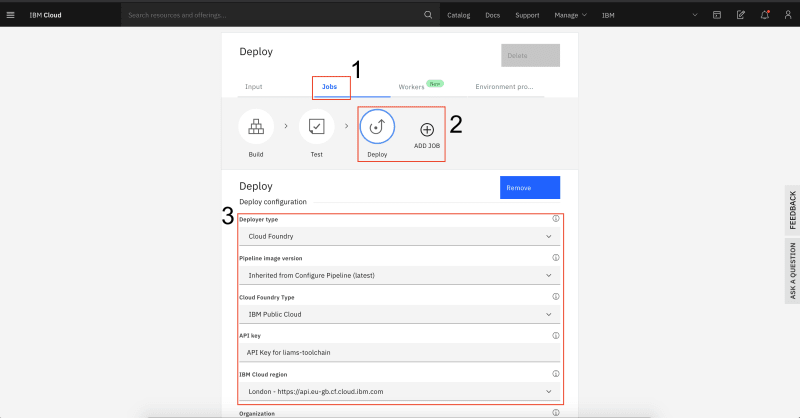The height and width of the screenshot is (418, 800).
Task: Switch to the Jobs tab
Action: (330, 87)
